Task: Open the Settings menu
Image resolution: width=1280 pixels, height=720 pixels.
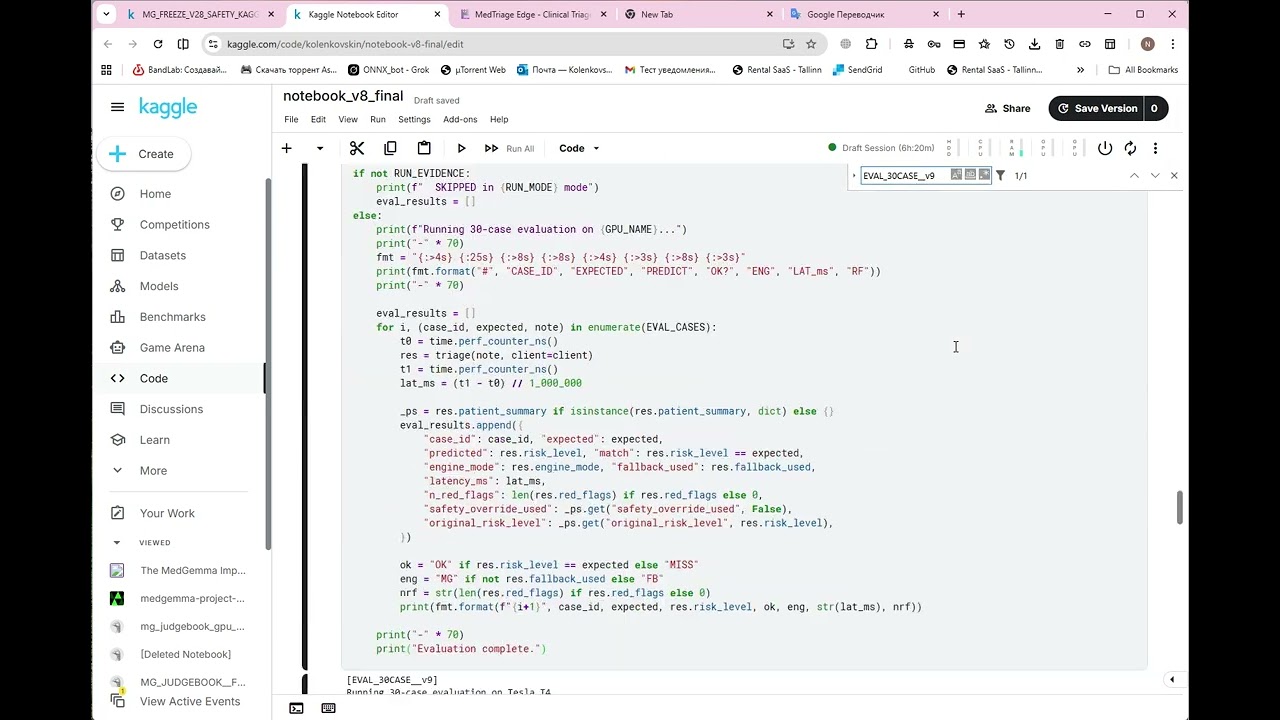Action: [414, 119]
